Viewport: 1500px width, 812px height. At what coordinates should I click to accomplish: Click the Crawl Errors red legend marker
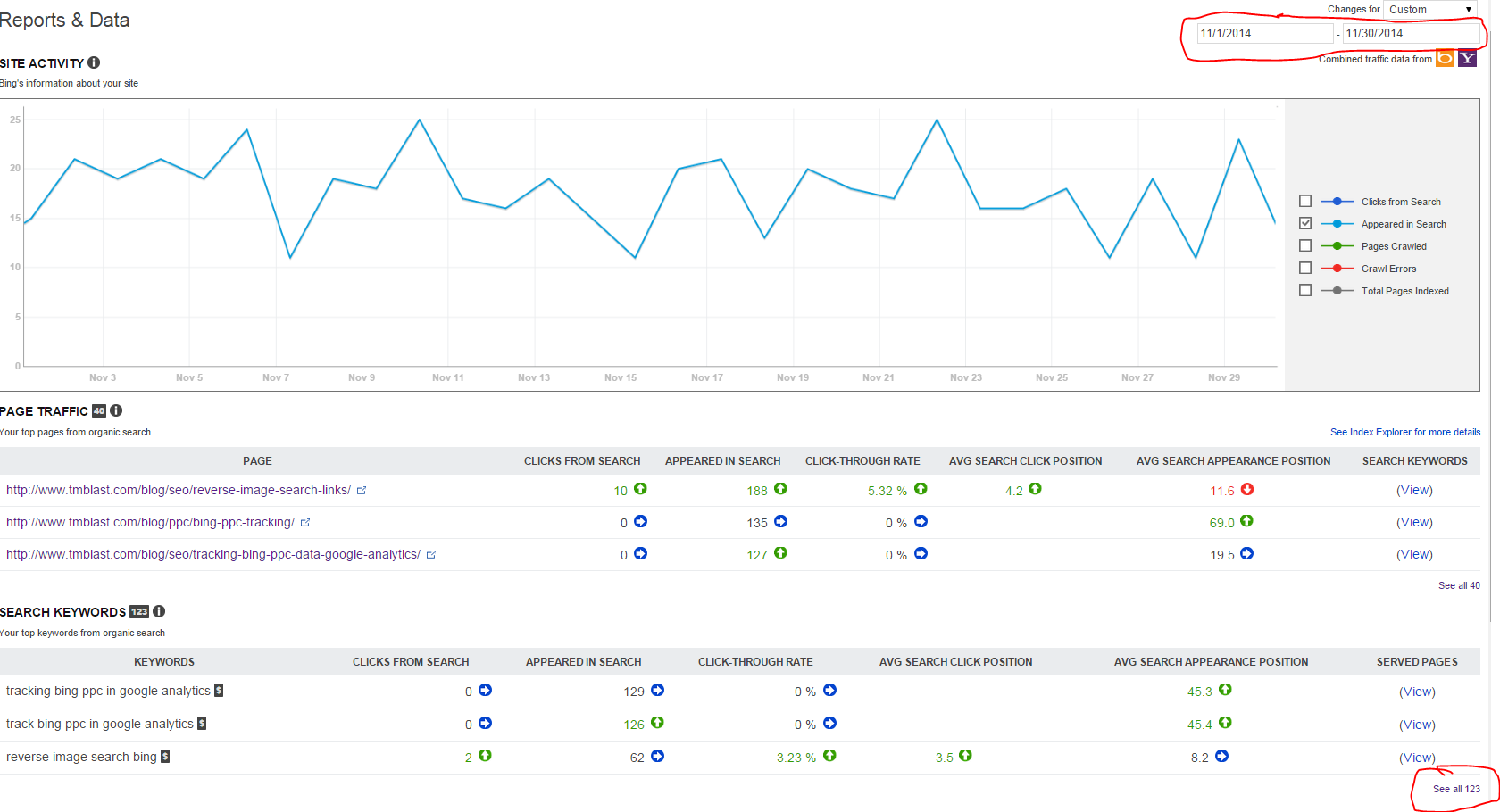point(1337,268)
